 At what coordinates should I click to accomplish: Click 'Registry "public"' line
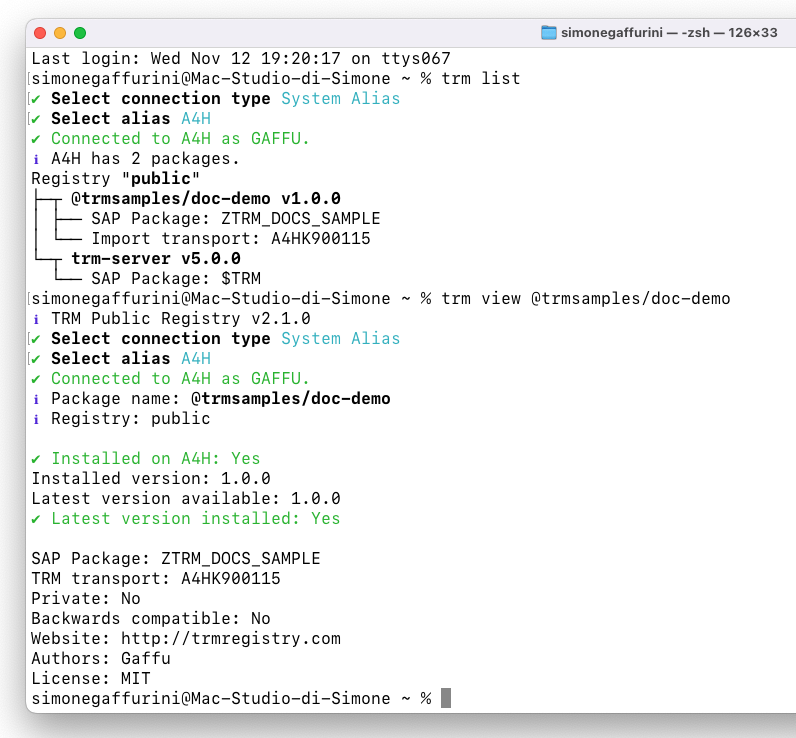[116, 179]
